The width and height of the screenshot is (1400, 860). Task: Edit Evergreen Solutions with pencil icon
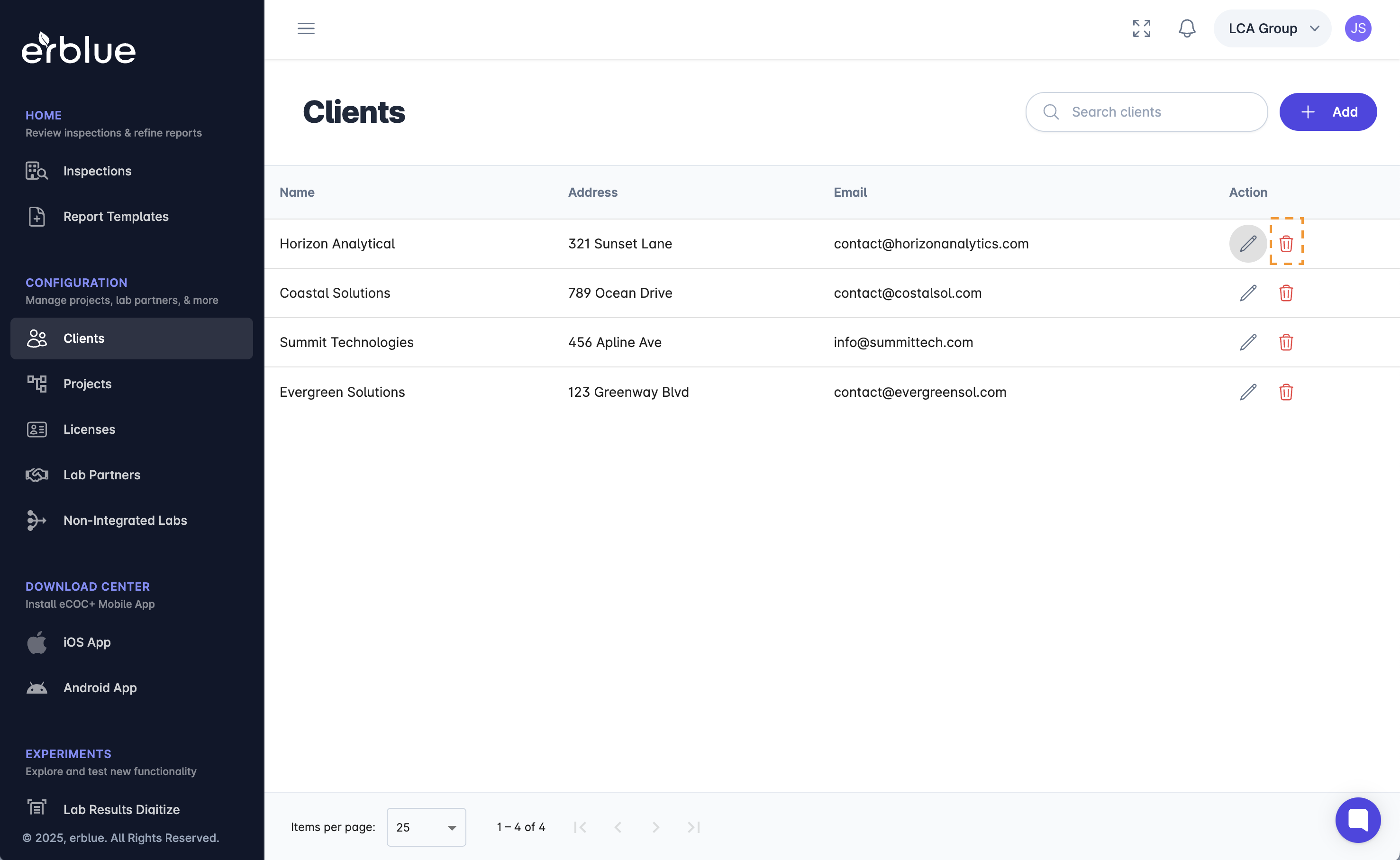click(x=1248, y=392)
